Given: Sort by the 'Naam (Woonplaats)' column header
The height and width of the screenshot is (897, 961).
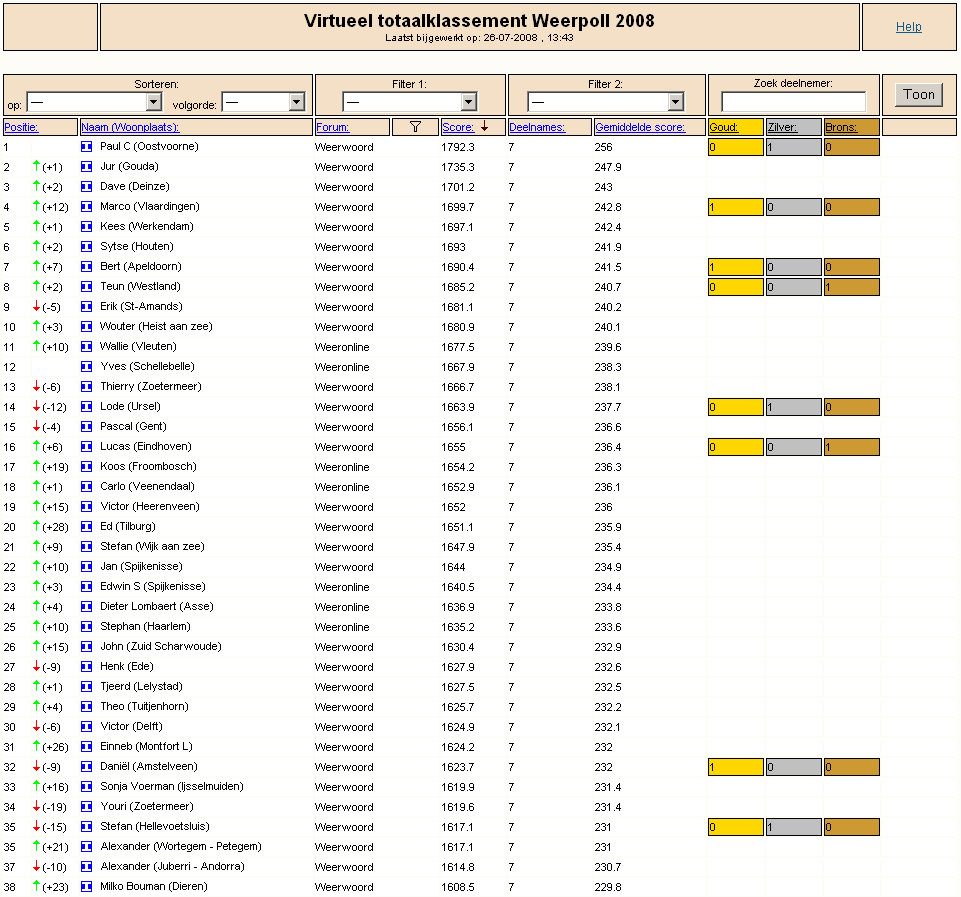Looking at the screenshot, I should pos(130,127).
